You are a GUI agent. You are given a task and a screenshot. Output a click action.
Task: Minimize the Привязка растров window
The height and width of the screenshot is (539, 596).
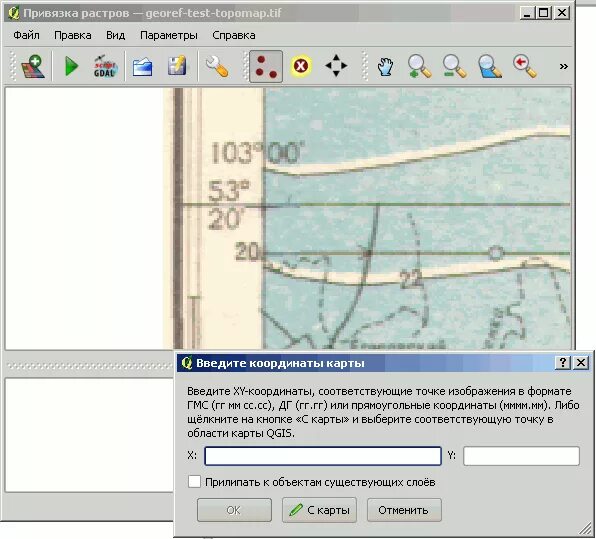[527, 13]
